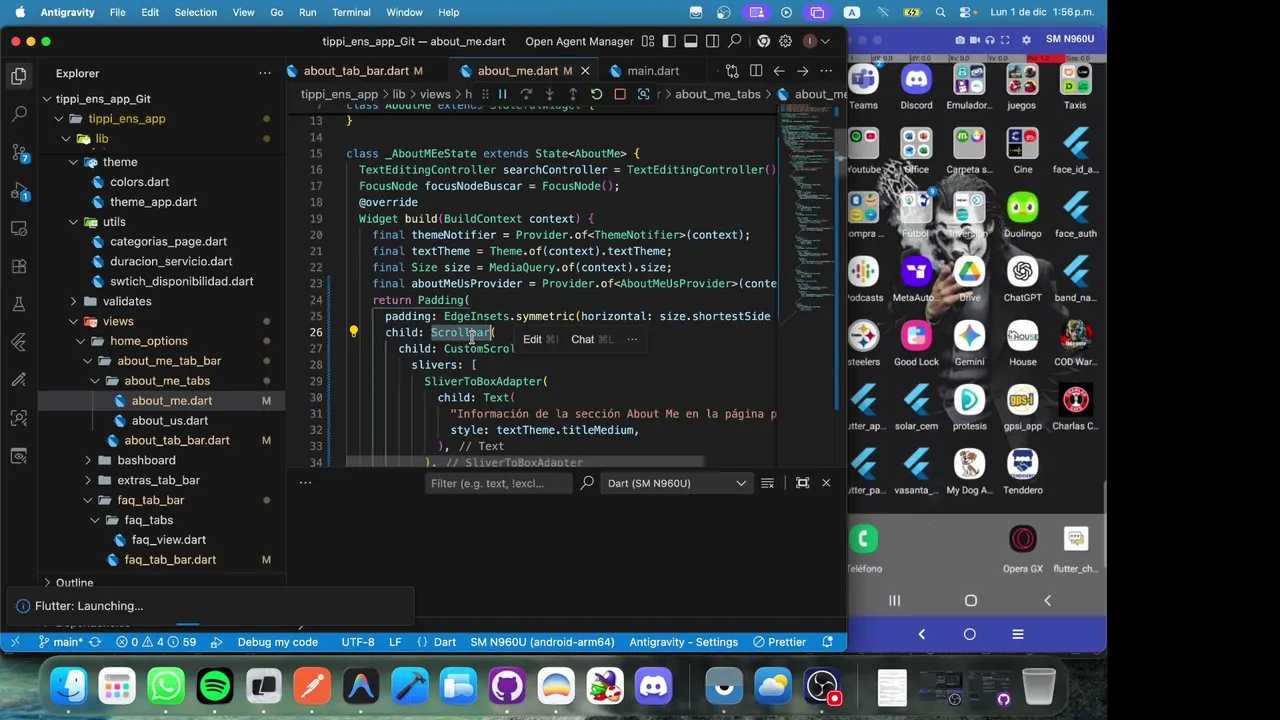
Task: Open the Go menu
Action: [277, 12]
